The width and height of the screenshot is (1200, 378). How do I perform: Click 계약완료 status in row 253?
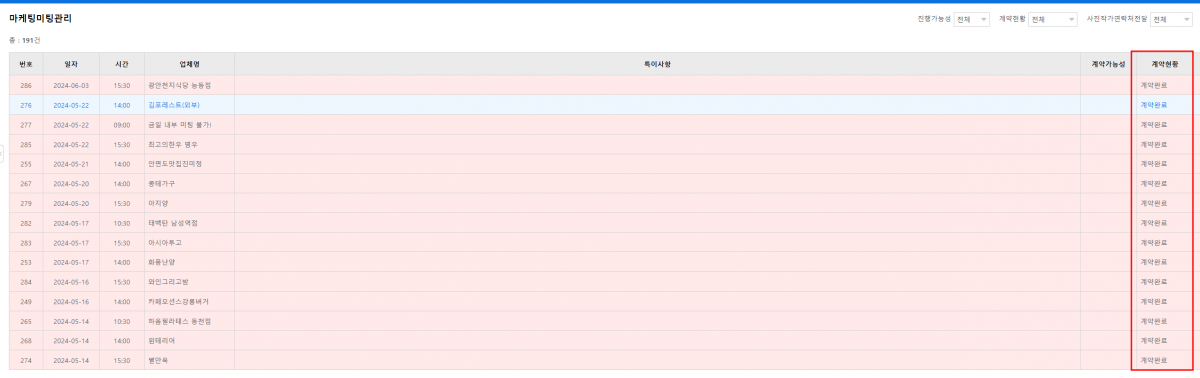1153,262
